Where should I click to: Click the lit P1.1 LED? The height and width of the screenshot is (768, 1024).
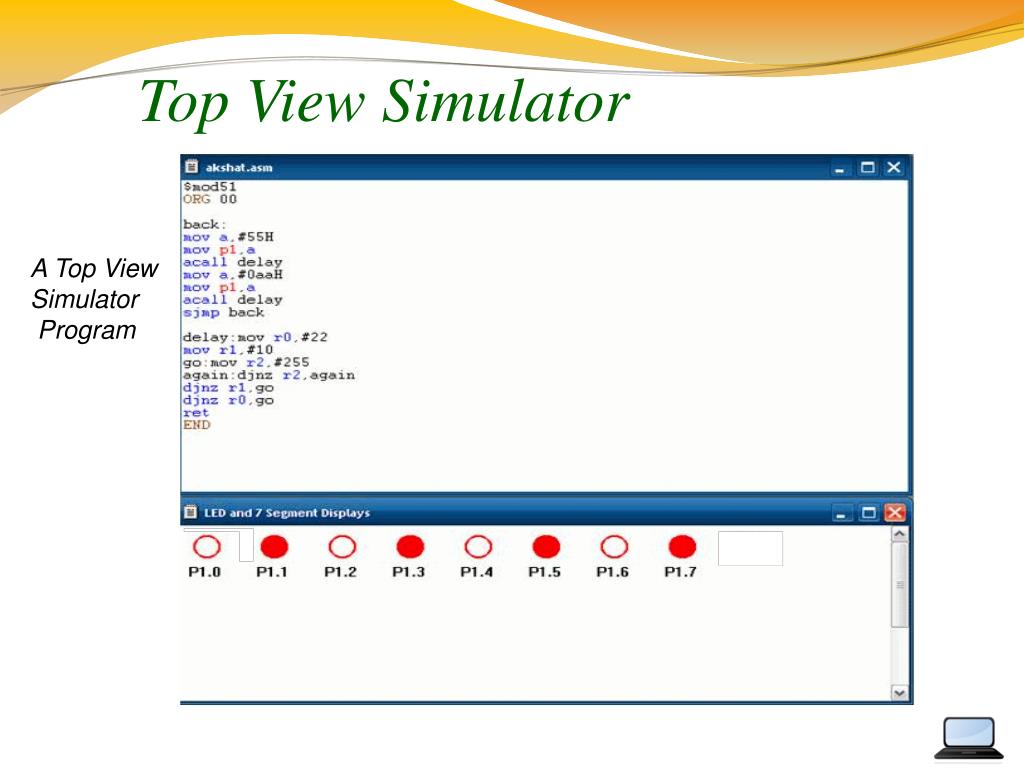coord(274,547)
